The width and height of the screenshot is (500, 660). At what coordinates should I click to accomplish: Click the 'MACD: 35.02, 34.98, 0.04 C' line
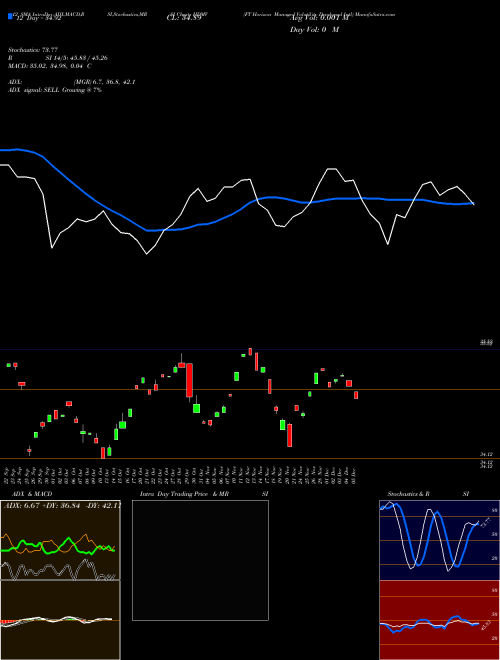click(50, 66)
